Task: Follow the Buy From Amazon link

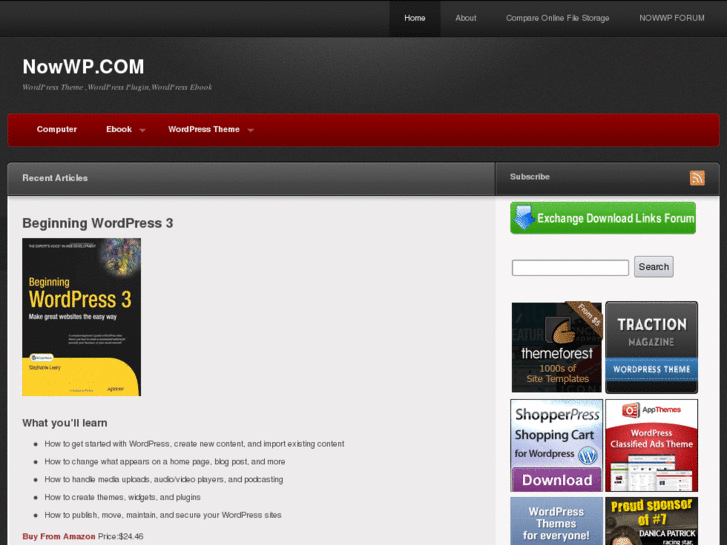Action: (59, 536)
